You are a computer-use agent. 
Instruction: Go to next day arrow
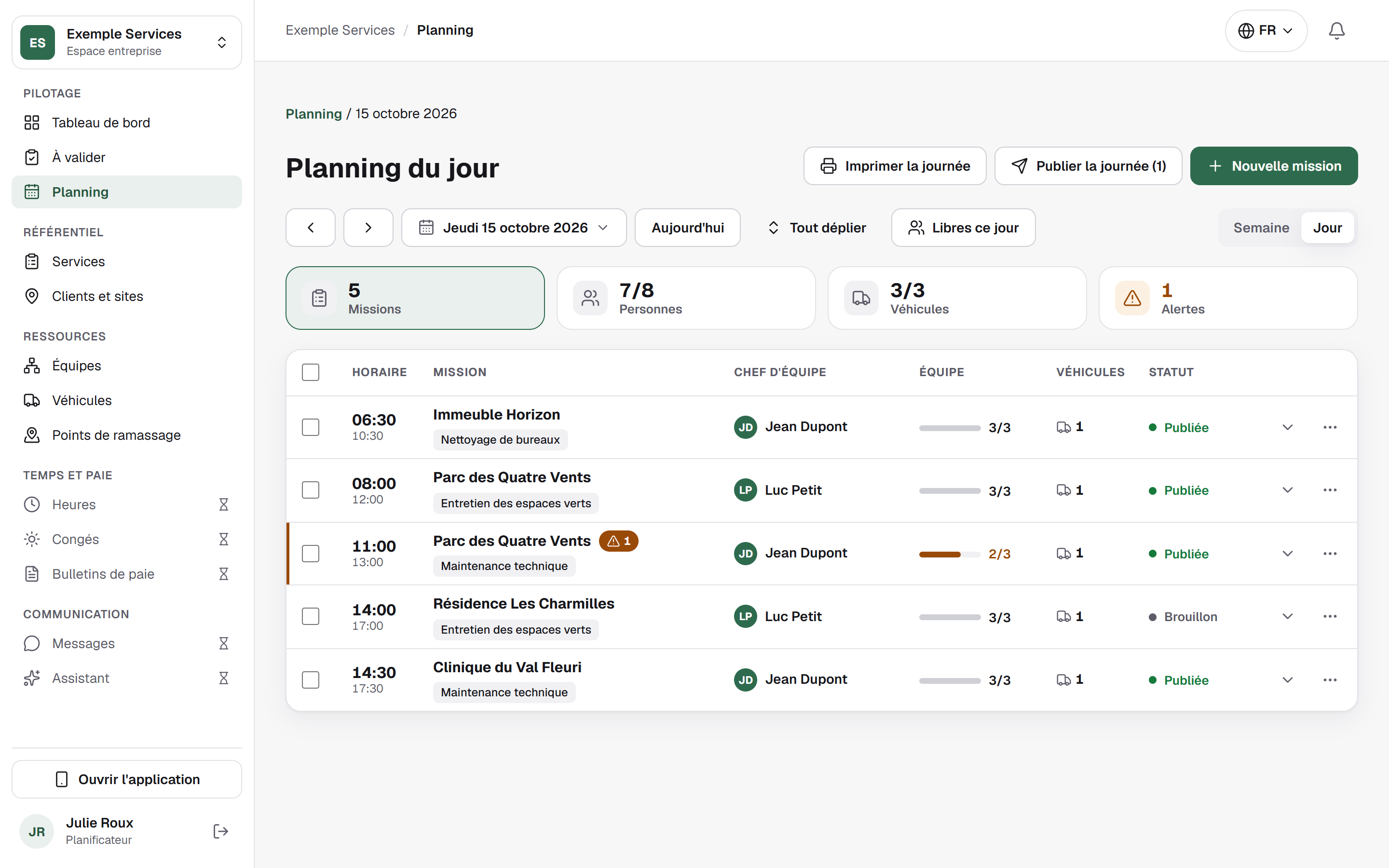click(x=368, y=228)
